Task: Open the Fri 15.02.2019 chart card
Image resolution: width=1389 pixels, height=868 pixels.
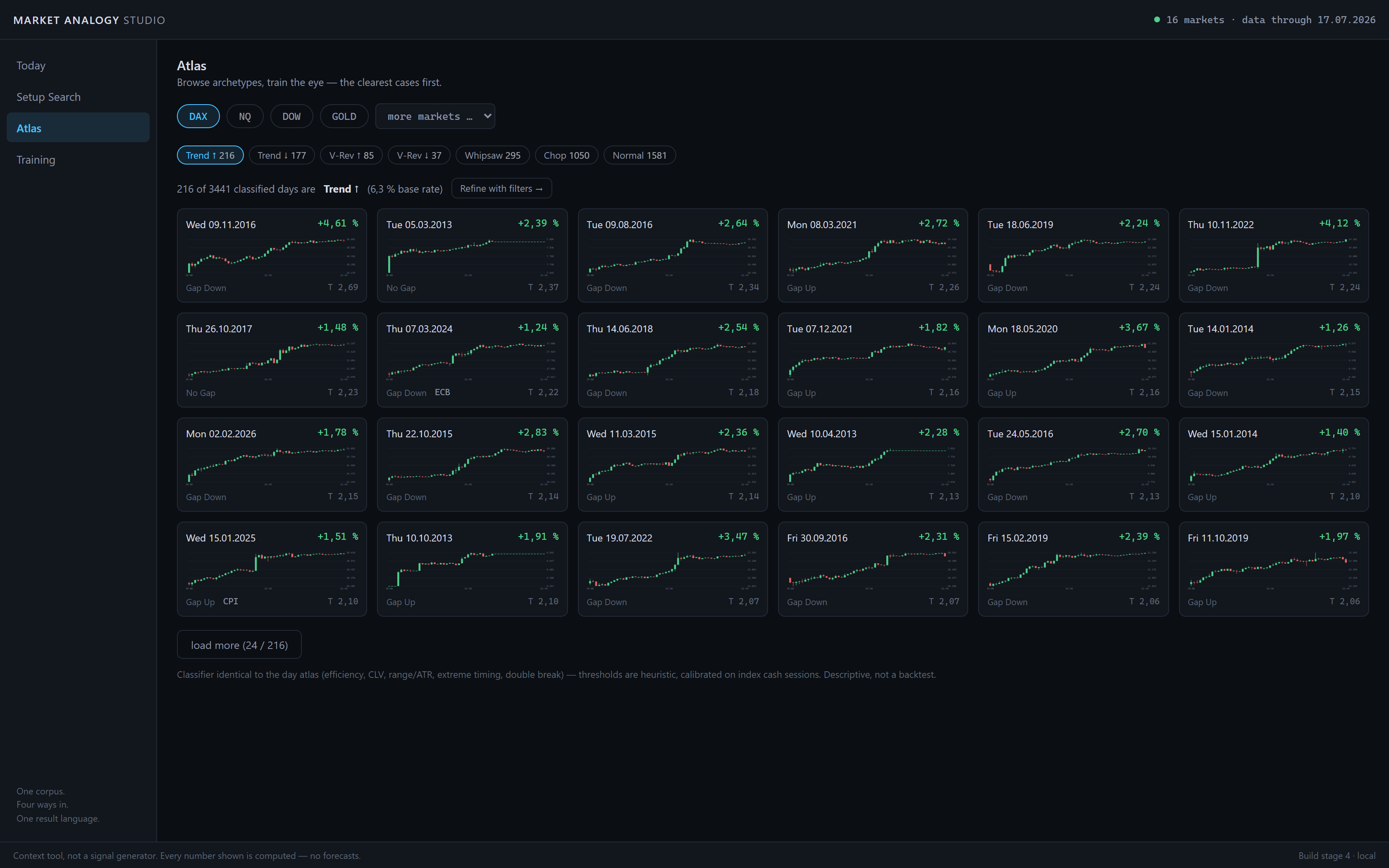Action: click(1073, 569)
